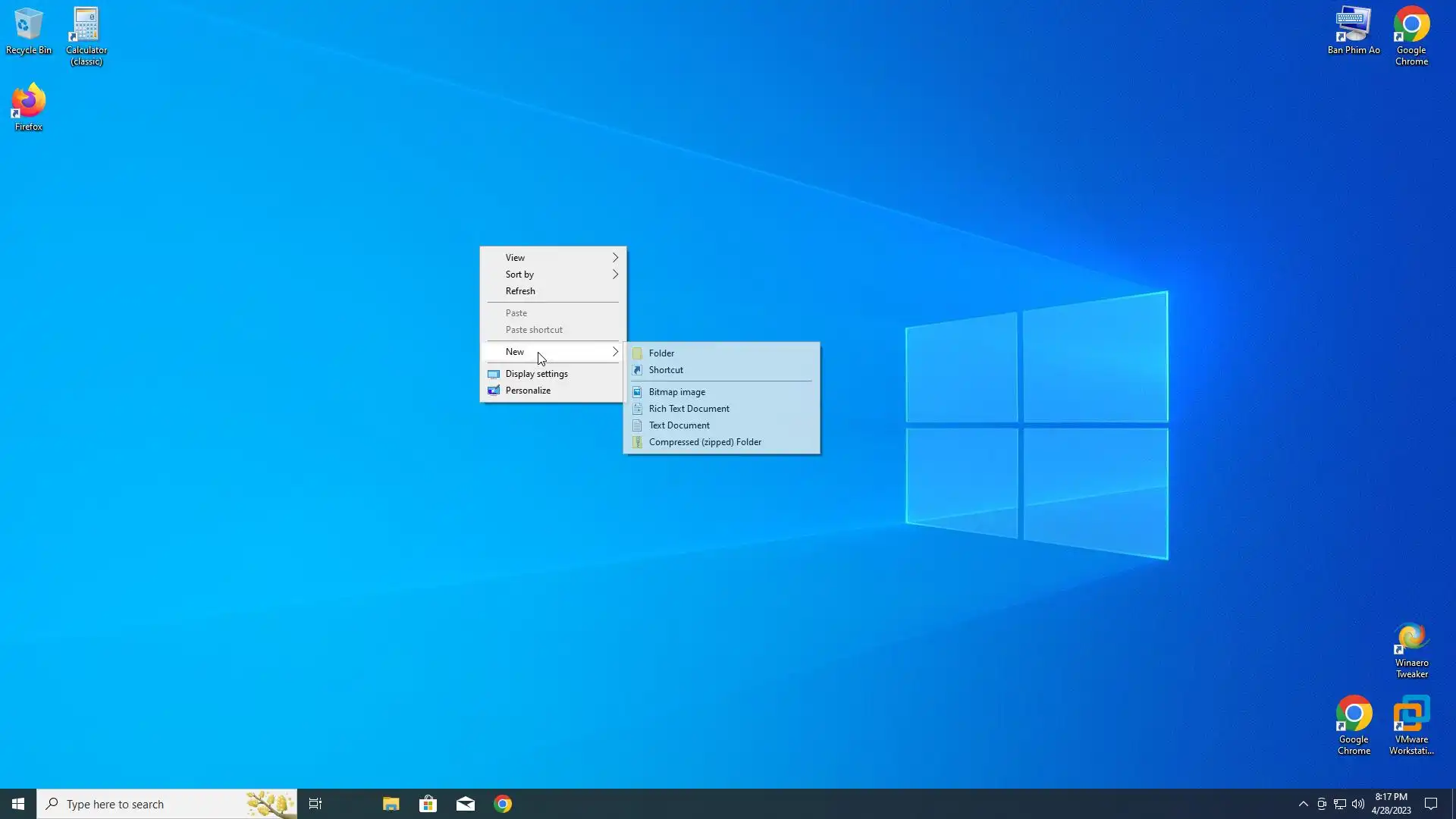Click the volume speaker tray icon
Viewport: 1456px width, 819px height.
coord(1358,804)
